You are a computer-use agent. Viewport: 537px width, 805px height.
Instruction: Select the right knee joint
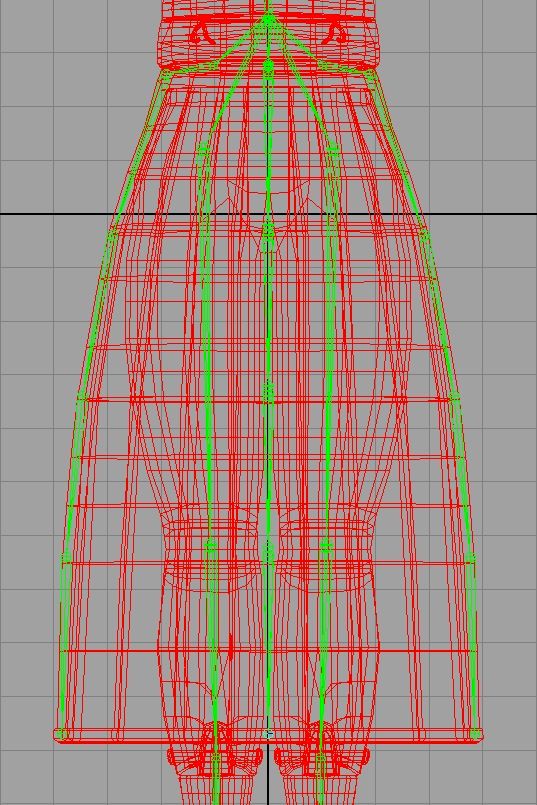[326, 546]
